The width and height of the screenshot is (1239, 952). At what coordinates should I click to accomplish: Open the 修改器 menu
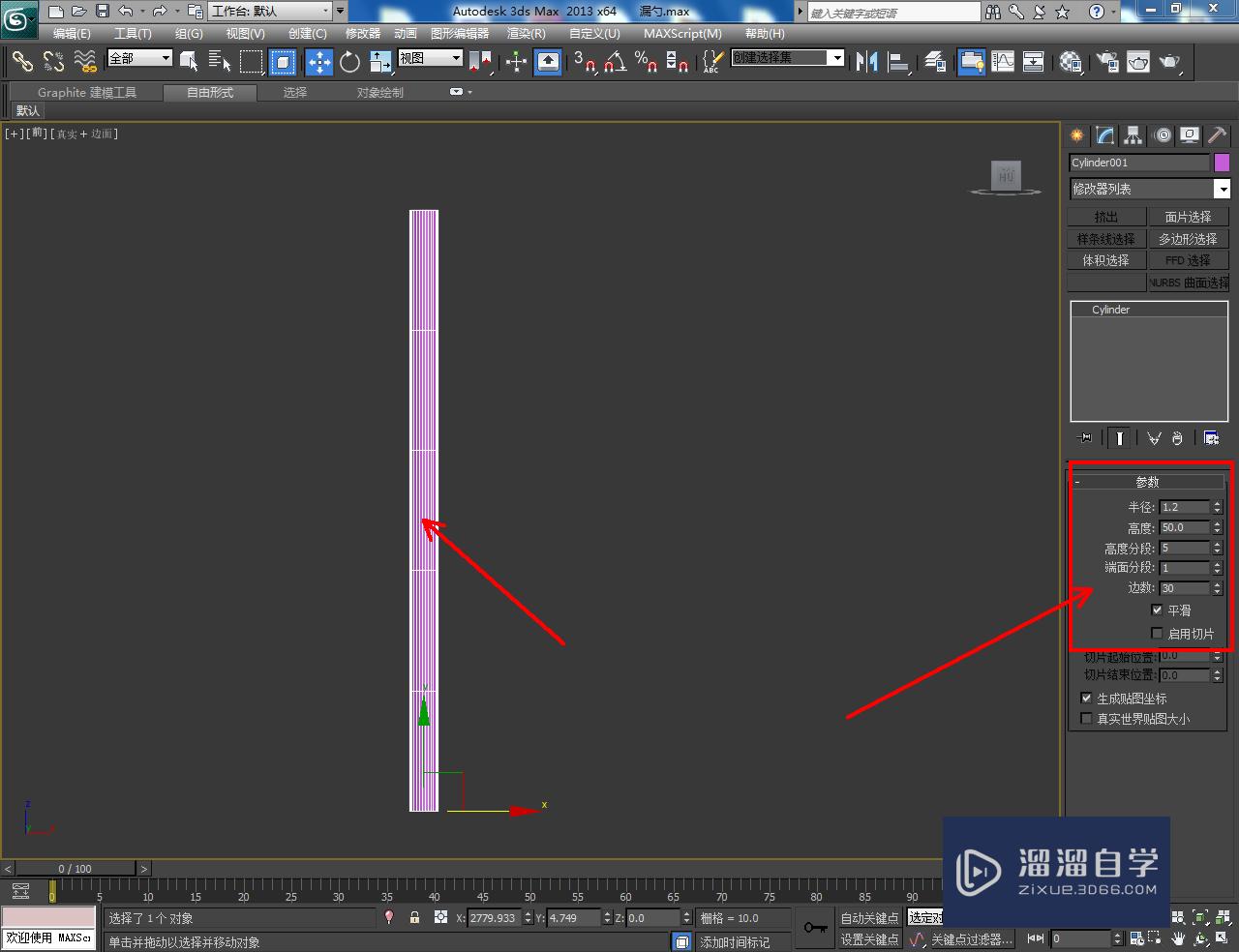[363, 34]
